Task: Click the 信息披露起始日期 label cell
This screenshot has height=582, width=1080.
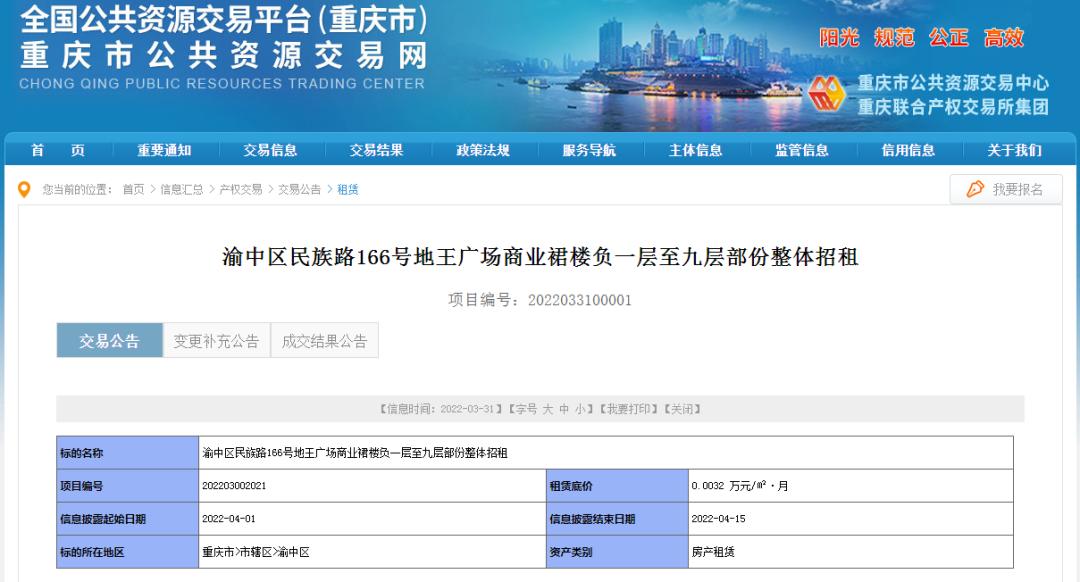Action: (127, 519)
